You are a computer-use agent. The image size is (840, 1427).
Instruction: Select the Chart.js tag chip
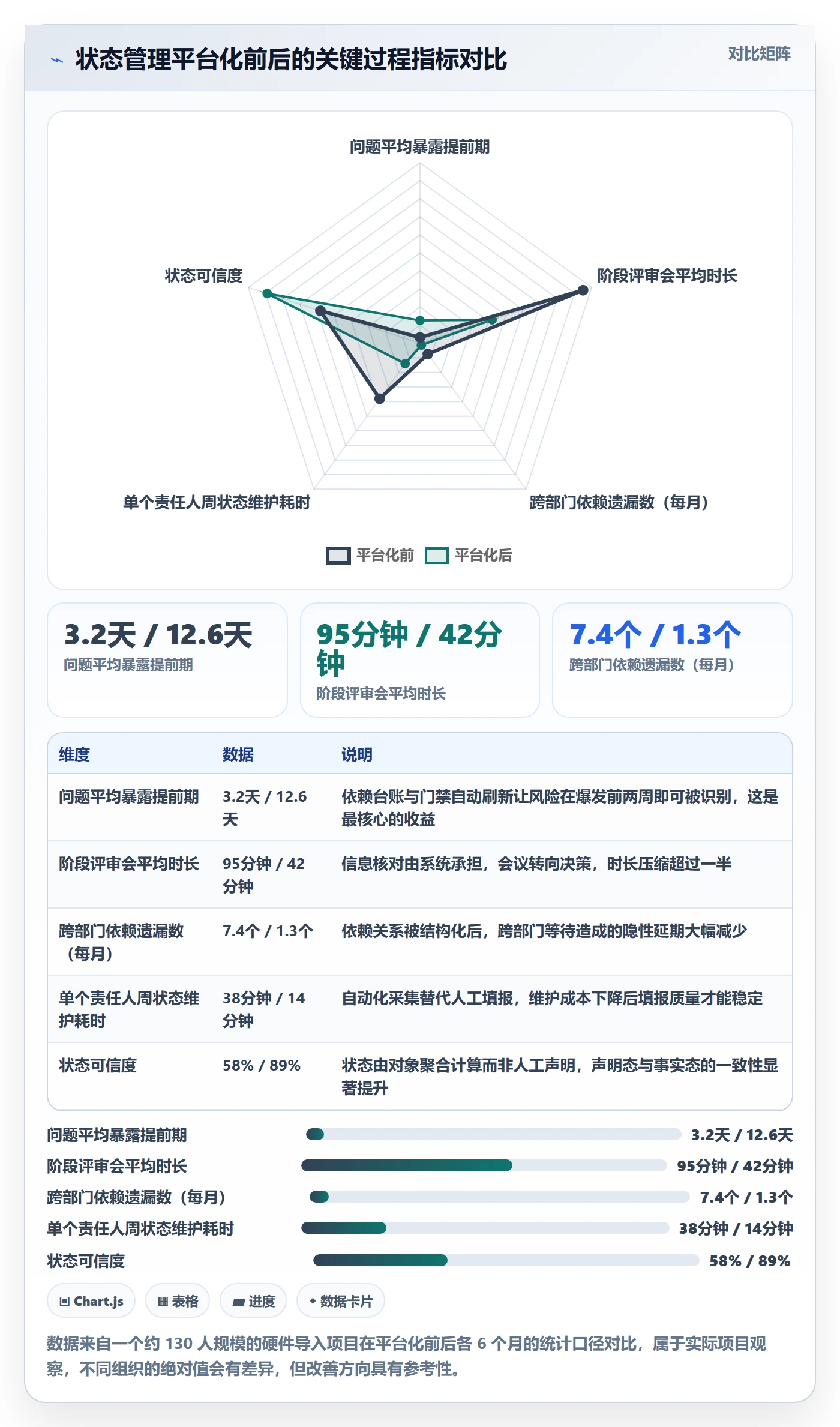(91, 1300)
